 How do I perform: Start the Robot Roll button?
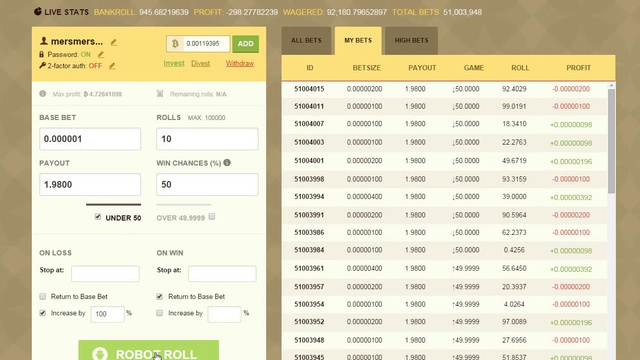[x=149, y=351]
